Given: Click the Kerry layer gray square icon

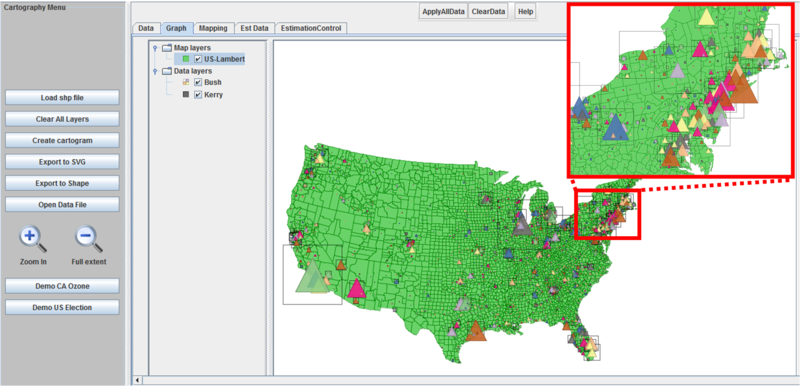Looking at the screenshot, I should [186, 94].
